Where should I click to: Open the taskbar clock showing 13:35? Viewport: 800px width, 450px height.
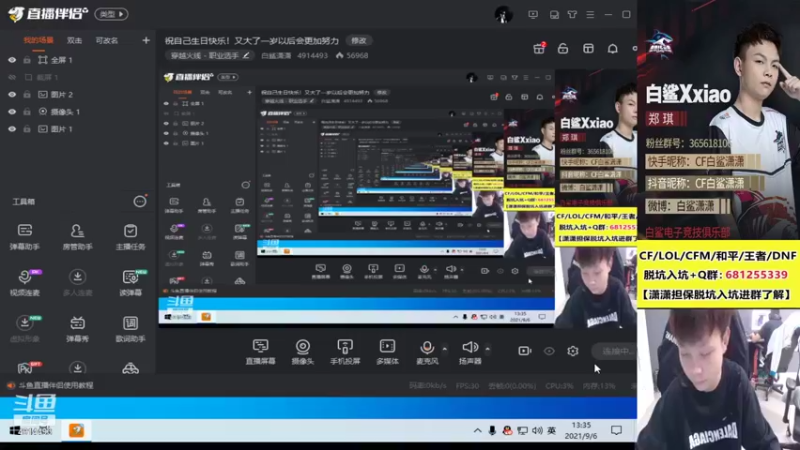coord(581,430)
